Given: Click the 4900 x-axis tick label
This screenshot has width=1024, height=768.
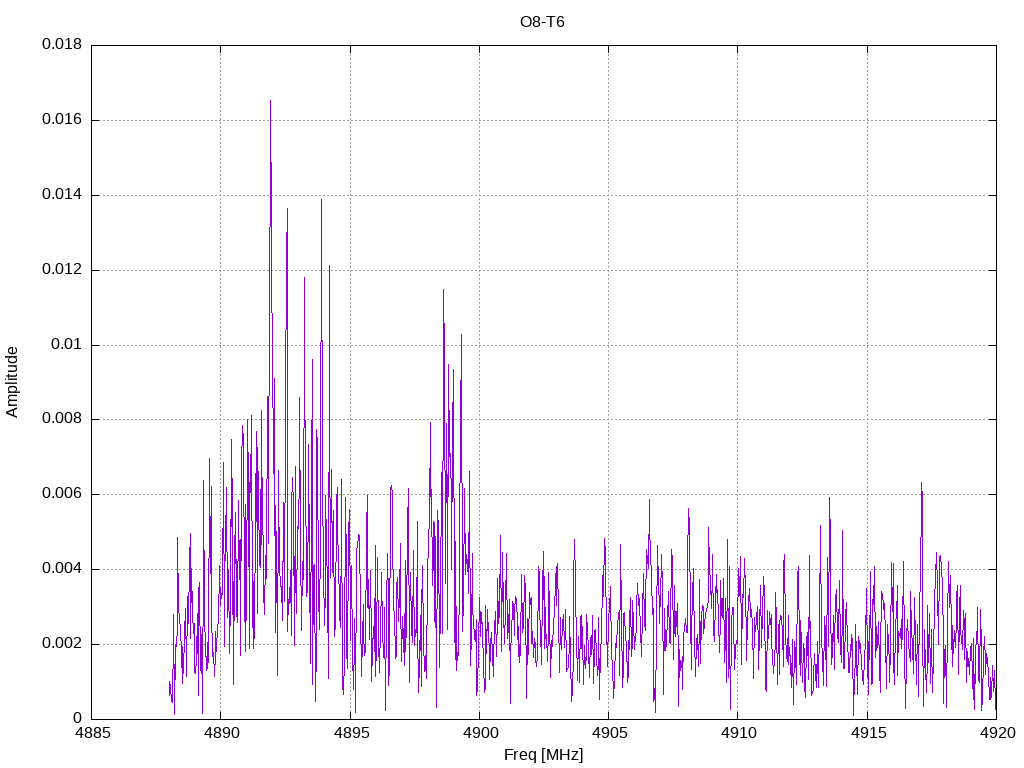Looking at the screenshot, I should (x=479, y=733).
